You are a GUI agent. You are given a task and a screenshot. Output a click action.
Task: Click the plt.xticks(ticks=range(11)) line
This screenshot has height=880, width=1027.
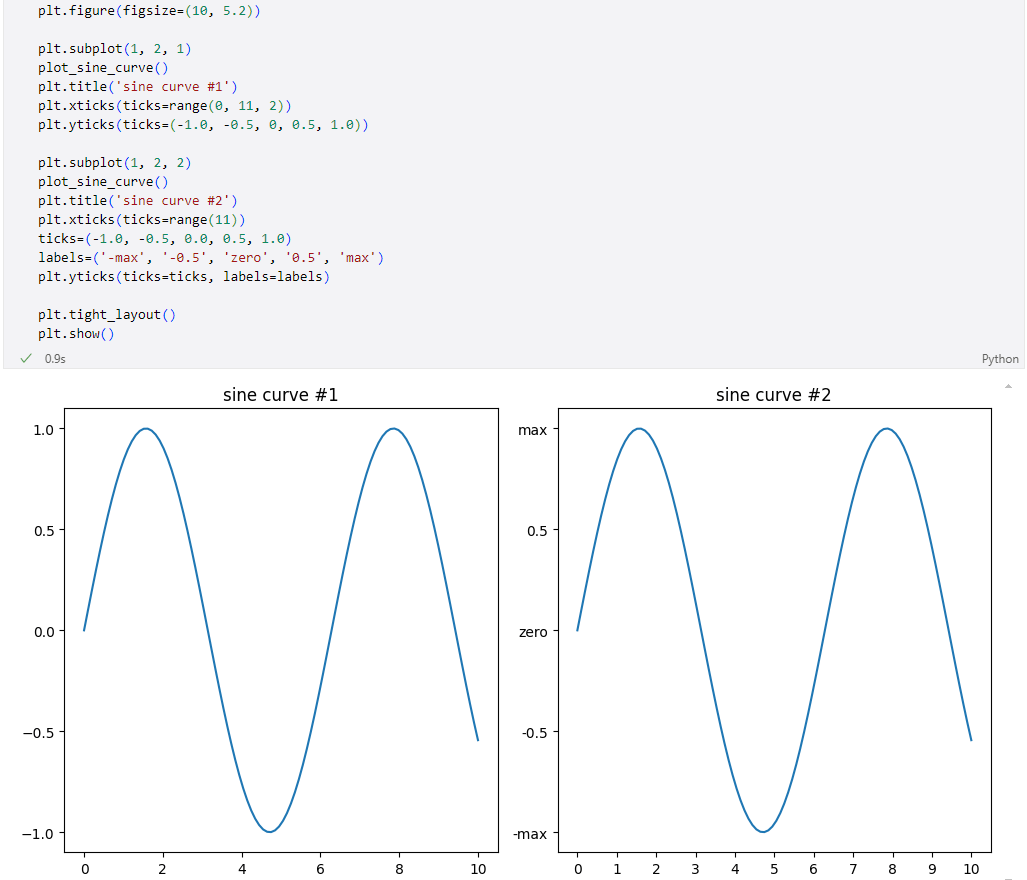pos(141,219)
